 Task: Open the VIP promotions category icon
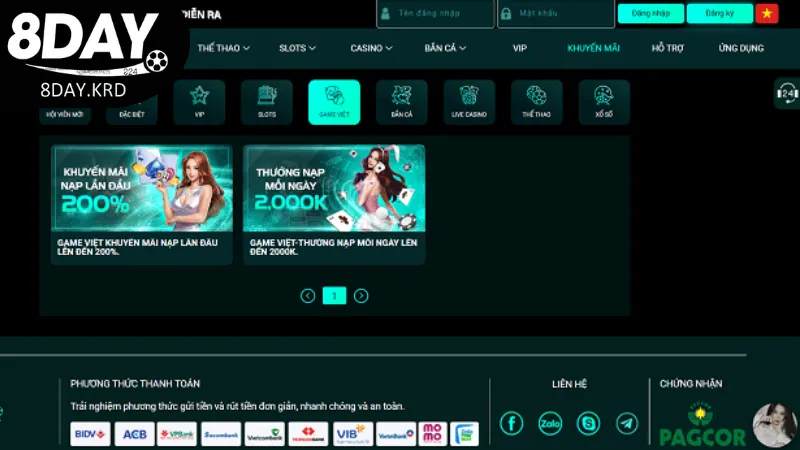(x=199, y=102)
